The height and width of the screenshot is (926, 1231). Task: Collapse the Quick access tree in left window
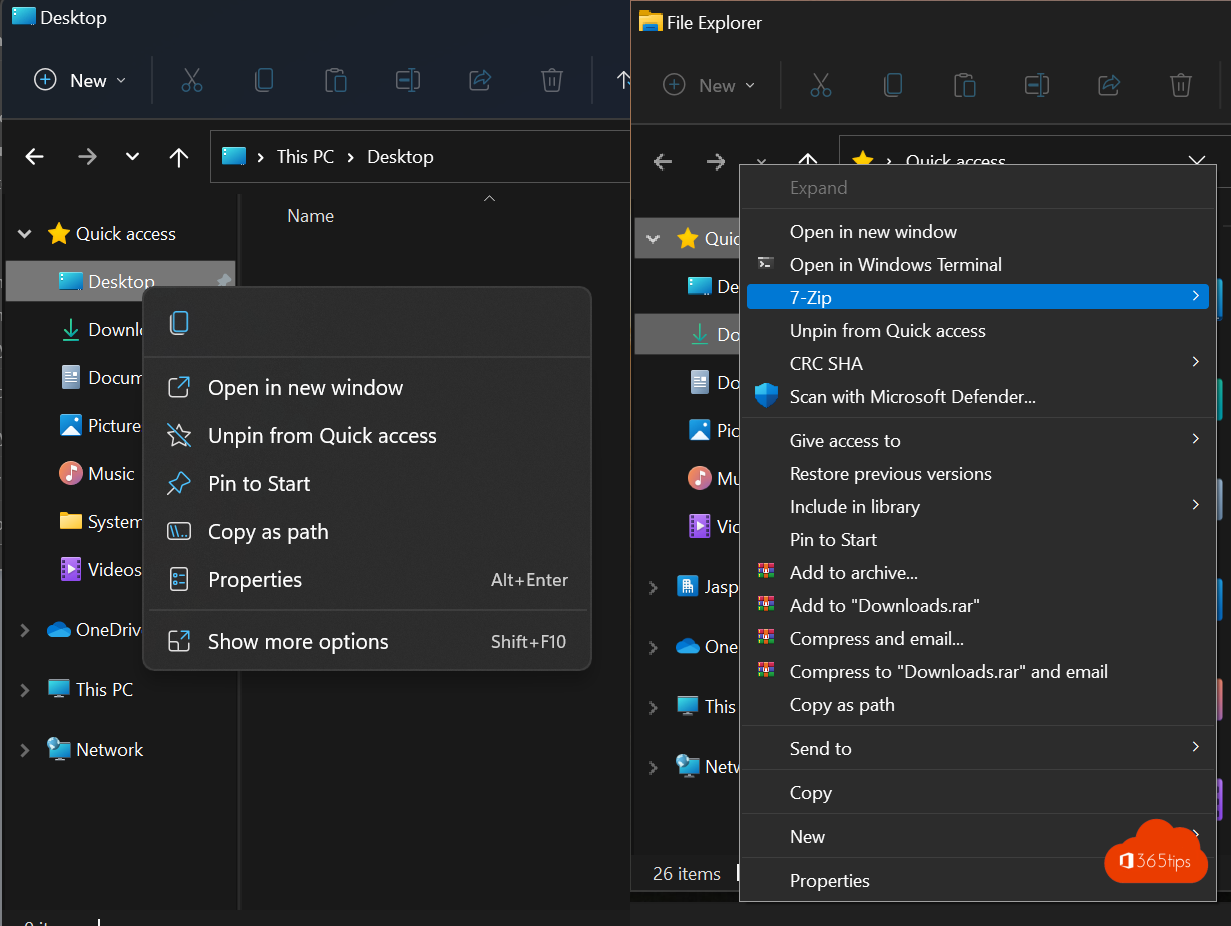click(x=25, y=234)
